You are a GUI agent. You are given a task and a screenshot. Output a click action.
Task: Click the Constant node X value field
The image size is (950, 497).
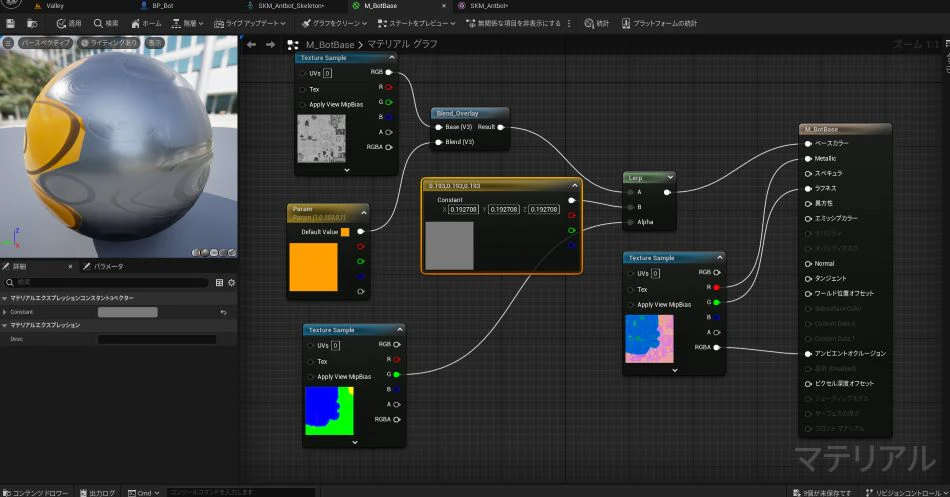click(x=463, y=209)
